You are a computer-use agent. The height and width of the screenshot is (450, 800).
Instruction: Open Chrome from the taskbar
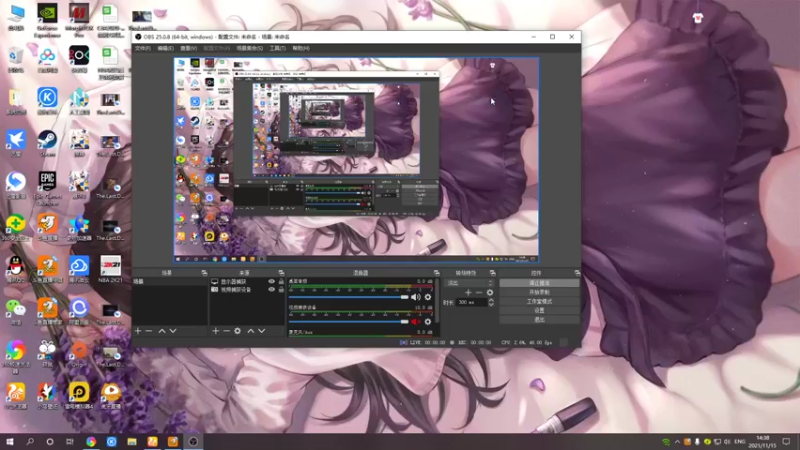(x=91, y=442)
